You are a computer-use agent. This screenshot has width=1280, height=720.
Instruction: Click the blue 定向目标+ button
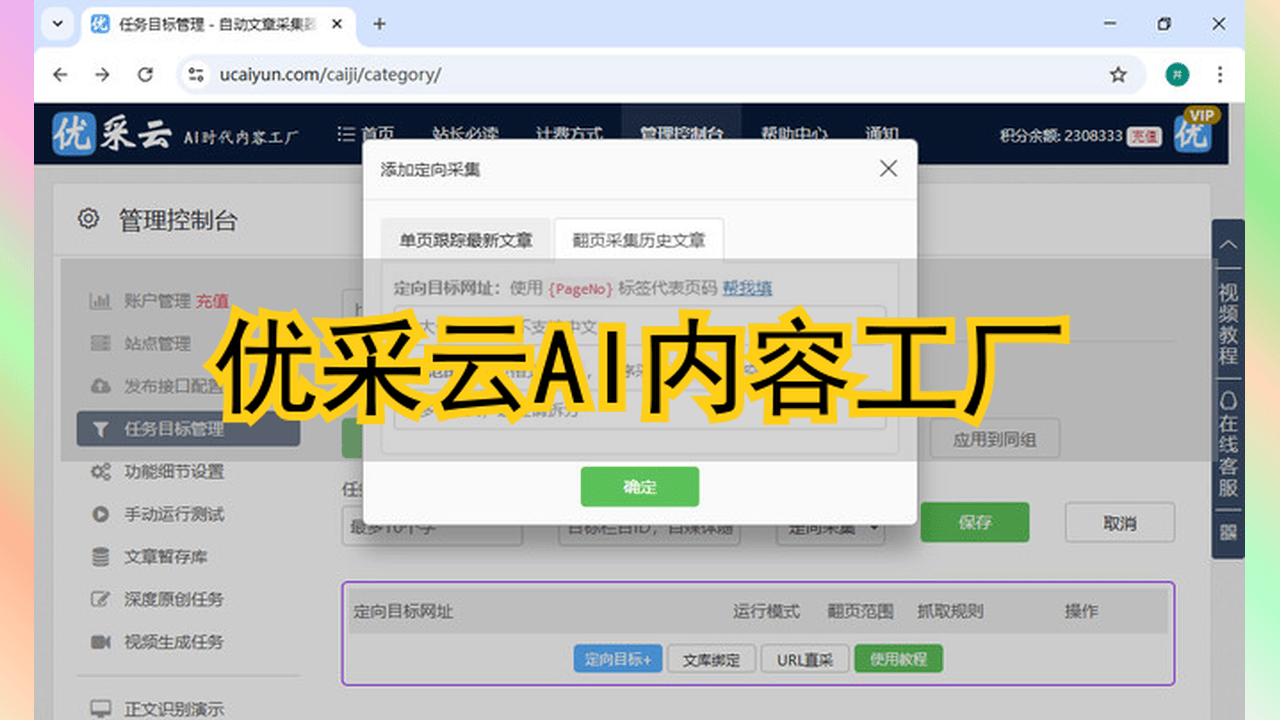click(x=617, y=659)
